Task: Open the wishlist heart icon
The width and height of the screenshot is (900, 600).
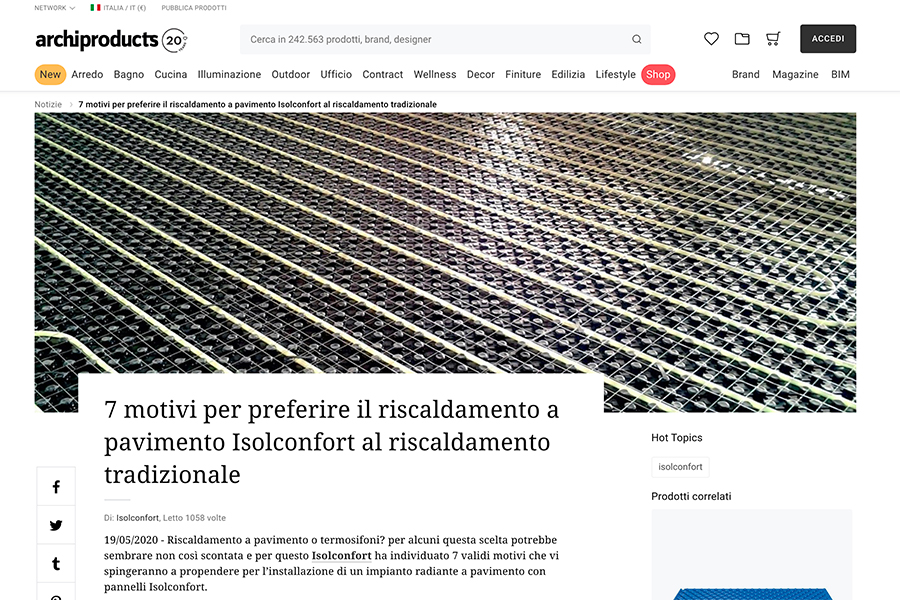Action: (711, 39)
